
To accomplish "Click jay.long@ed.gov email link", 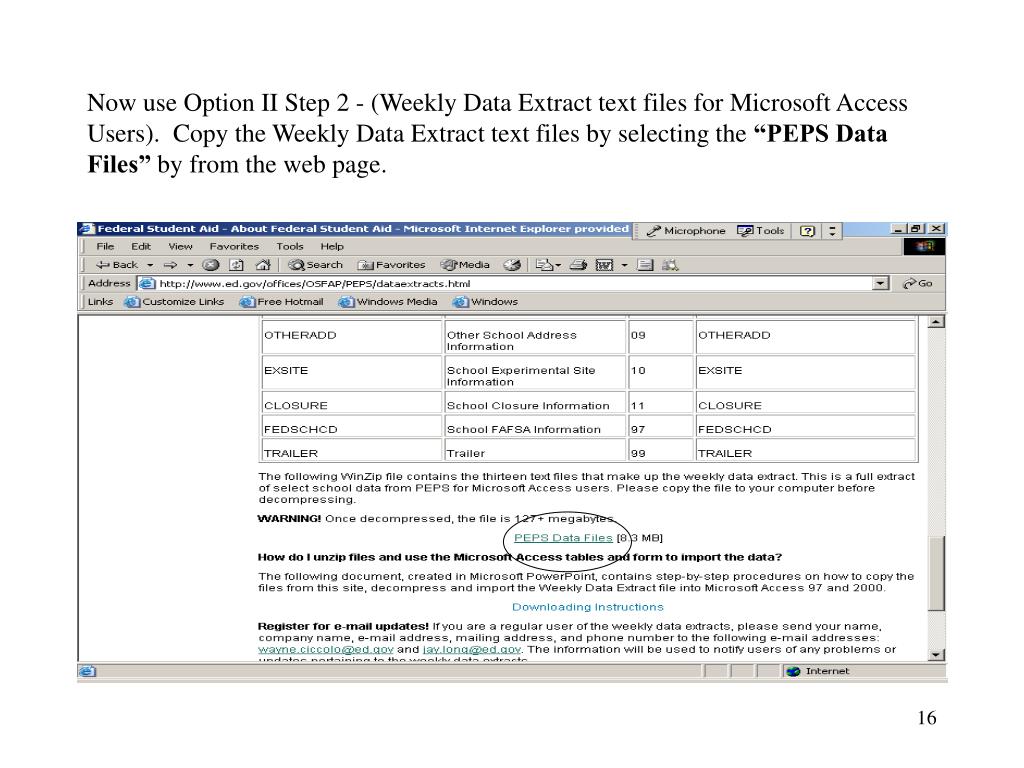I will coord(472,650).
